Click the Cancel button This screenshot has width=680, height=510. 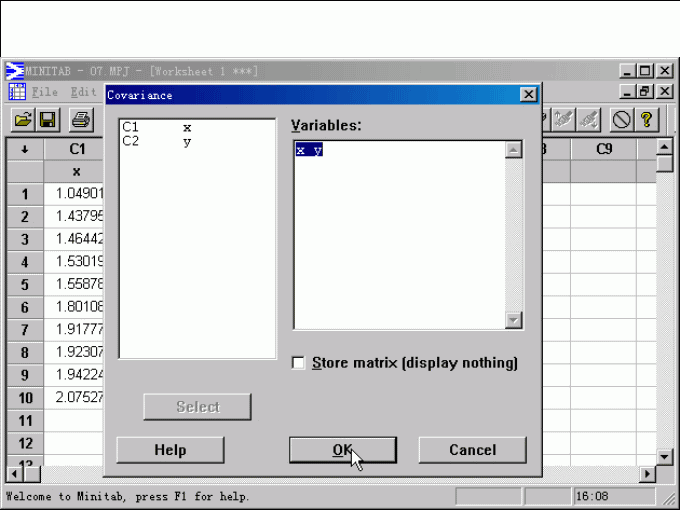472,450
